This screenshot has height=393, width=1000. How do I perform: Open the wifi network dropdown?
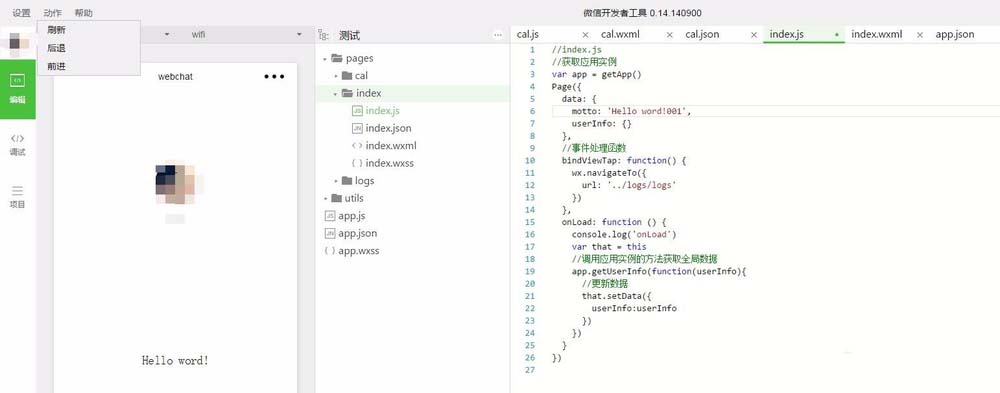click(x=246, y=34)
